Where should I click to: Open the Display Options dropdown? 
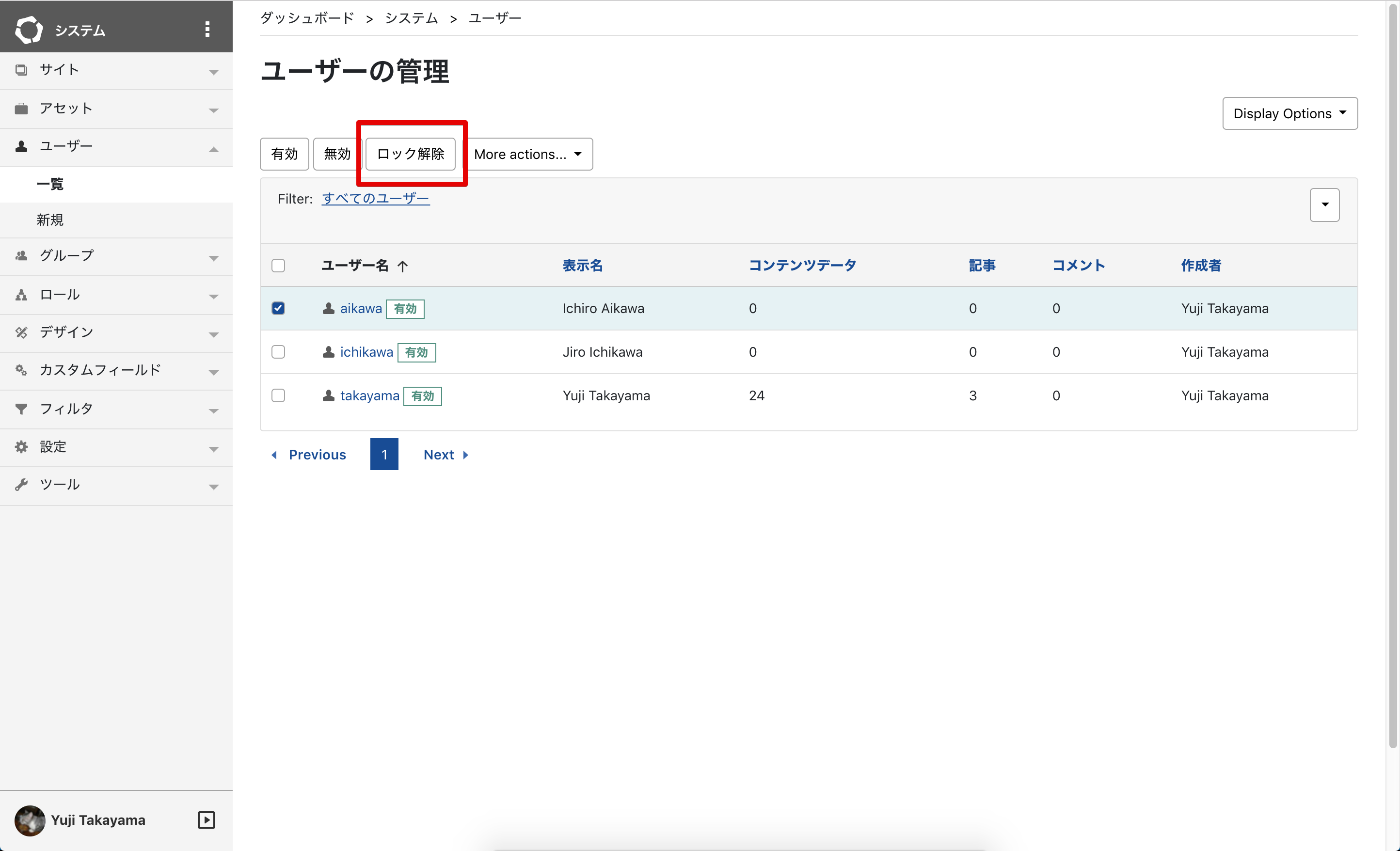1290,113
